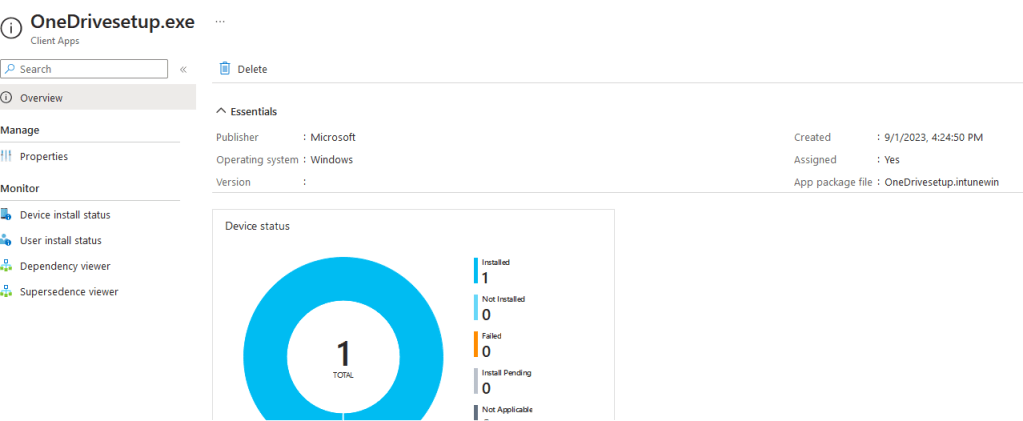The image size is (1023, 421).
Task: Open the Supersedence viewer page
Action: (69, 292)
